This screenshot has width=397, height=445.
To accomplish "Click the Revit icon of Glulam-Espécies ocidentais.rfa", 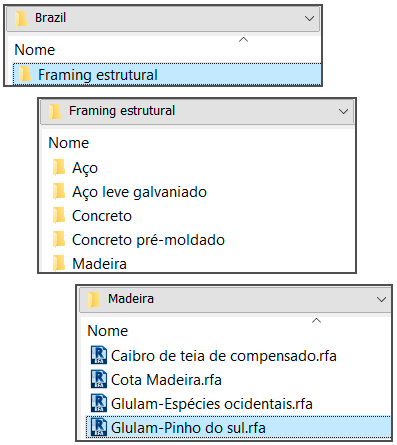I will [x=99, y=404].
